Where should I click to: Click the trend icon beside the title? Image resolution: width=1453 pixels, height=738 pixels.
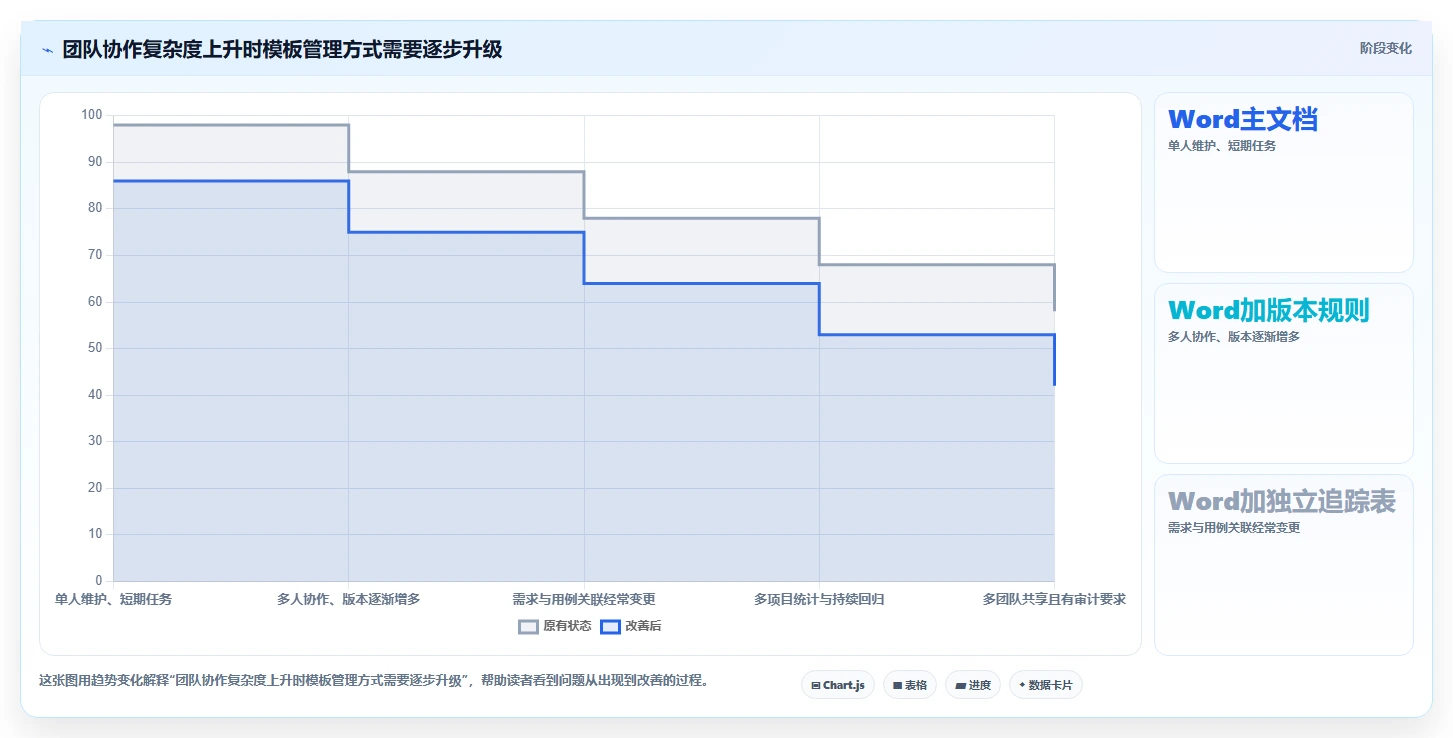point(48,50)
